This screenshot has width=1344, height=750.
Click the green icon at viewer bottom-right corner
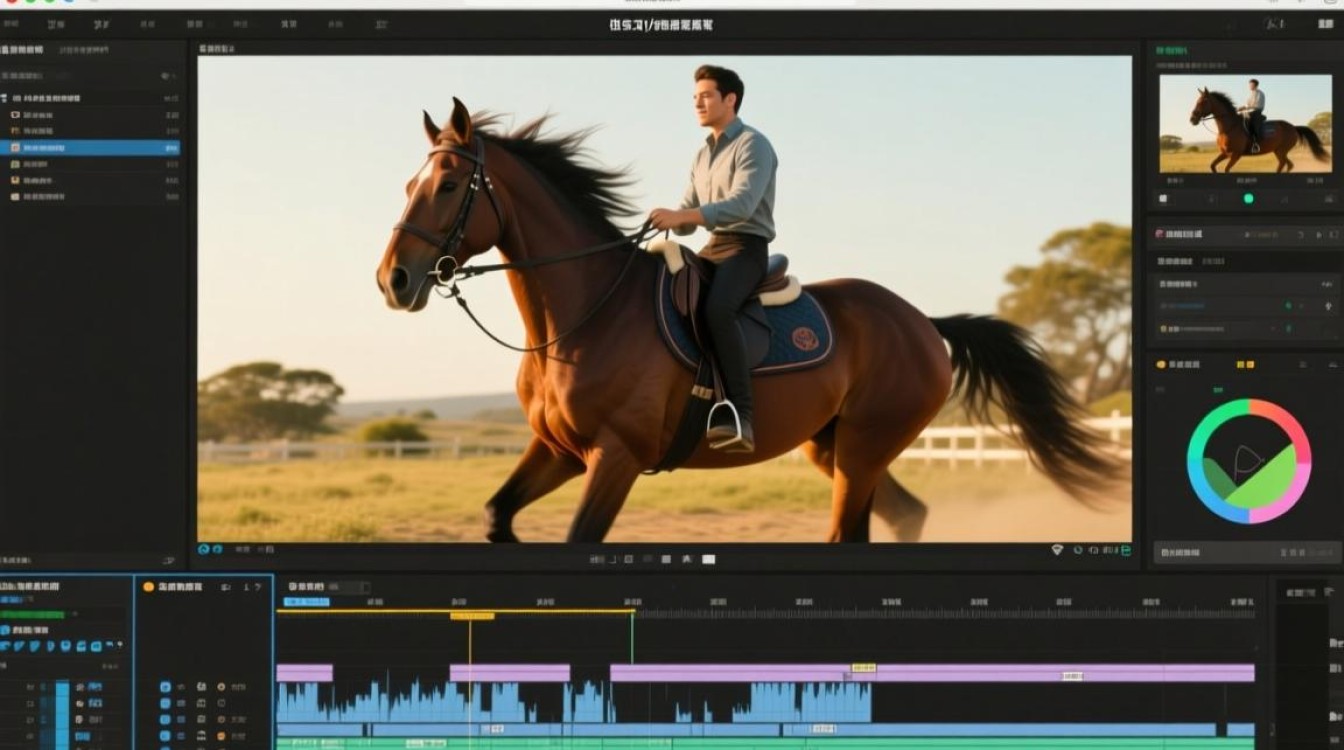pos(1125,550)
